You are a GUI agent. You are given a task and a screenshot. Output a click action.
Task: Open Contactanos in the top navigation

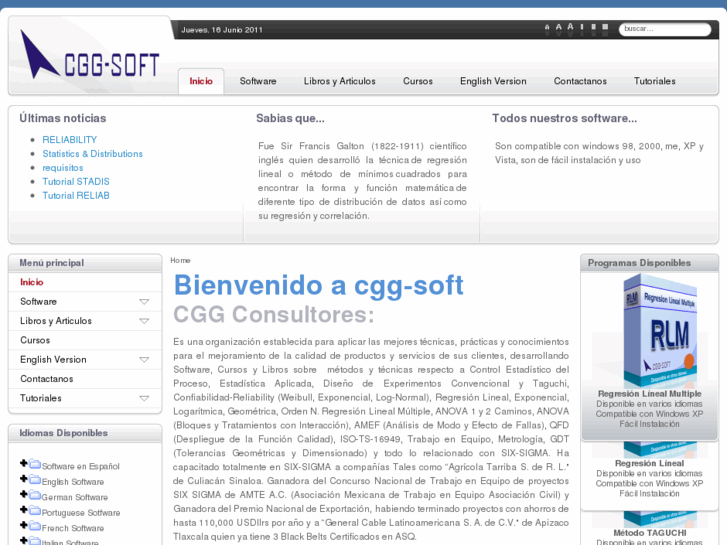[580, 81]
